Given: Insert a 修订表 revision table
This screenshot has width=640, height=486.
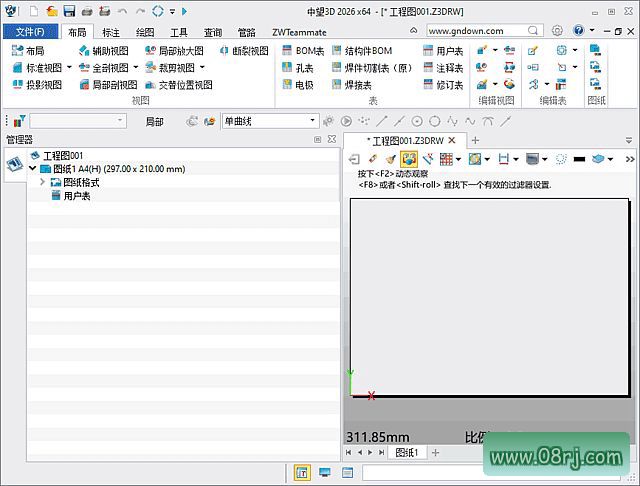Looking at the screenshot, I should point(443,84).
